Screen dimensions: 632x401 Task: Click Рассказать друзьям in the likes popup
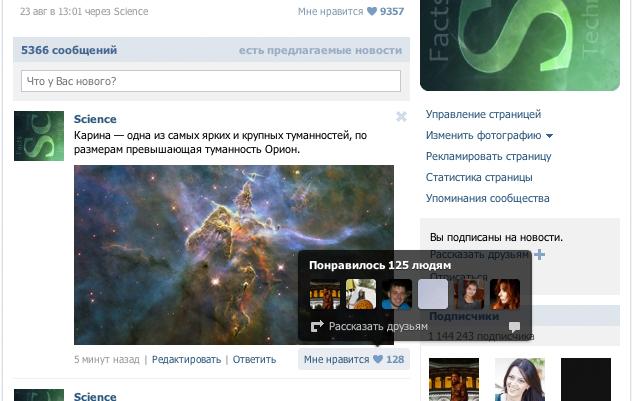tap(378, 326)
